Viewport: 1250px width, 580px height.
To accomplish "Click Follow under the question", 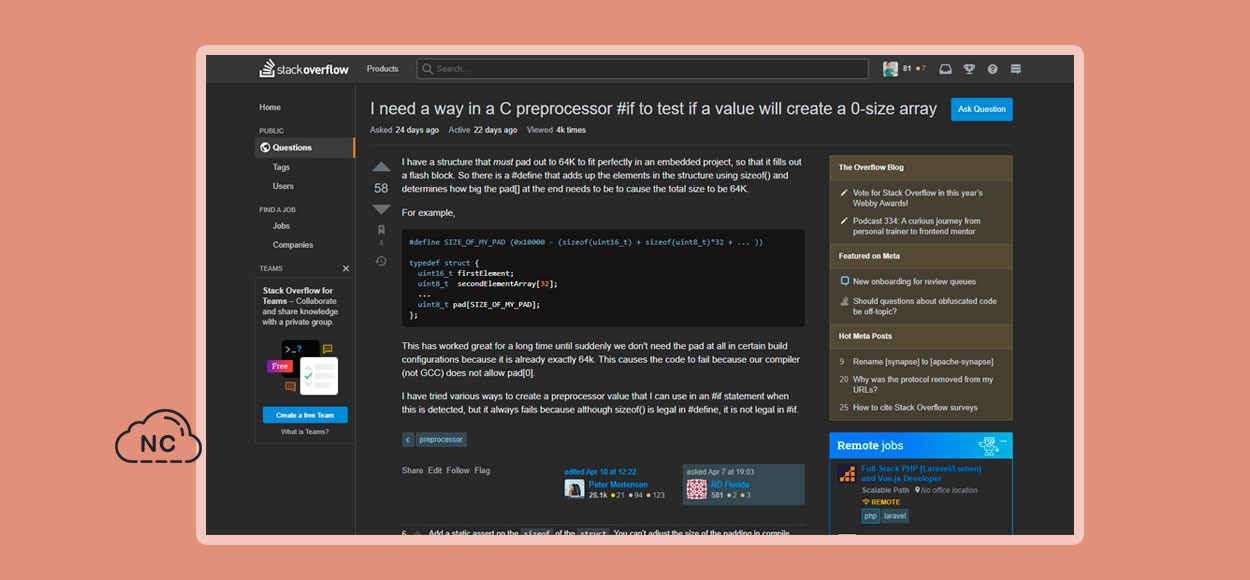I will point(458,470).
